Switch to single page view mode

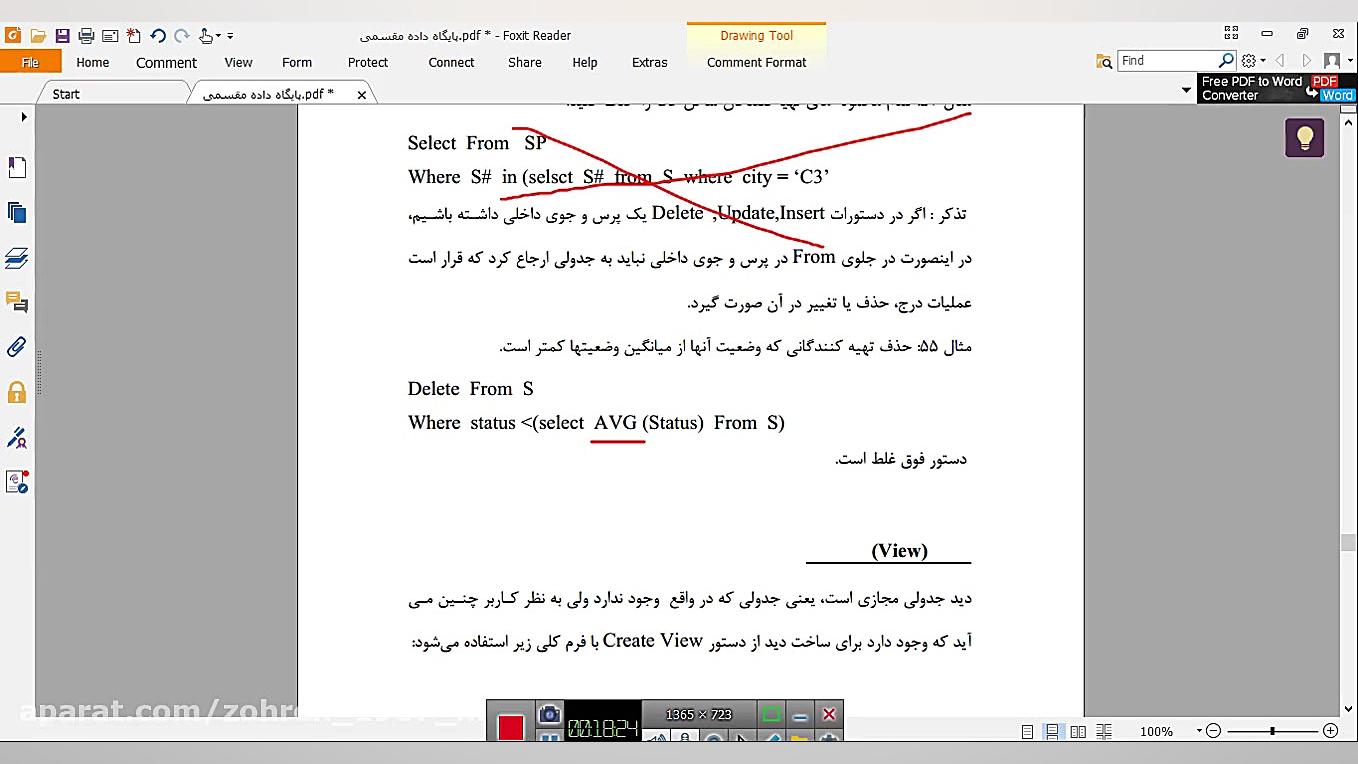pos(1027,731)
